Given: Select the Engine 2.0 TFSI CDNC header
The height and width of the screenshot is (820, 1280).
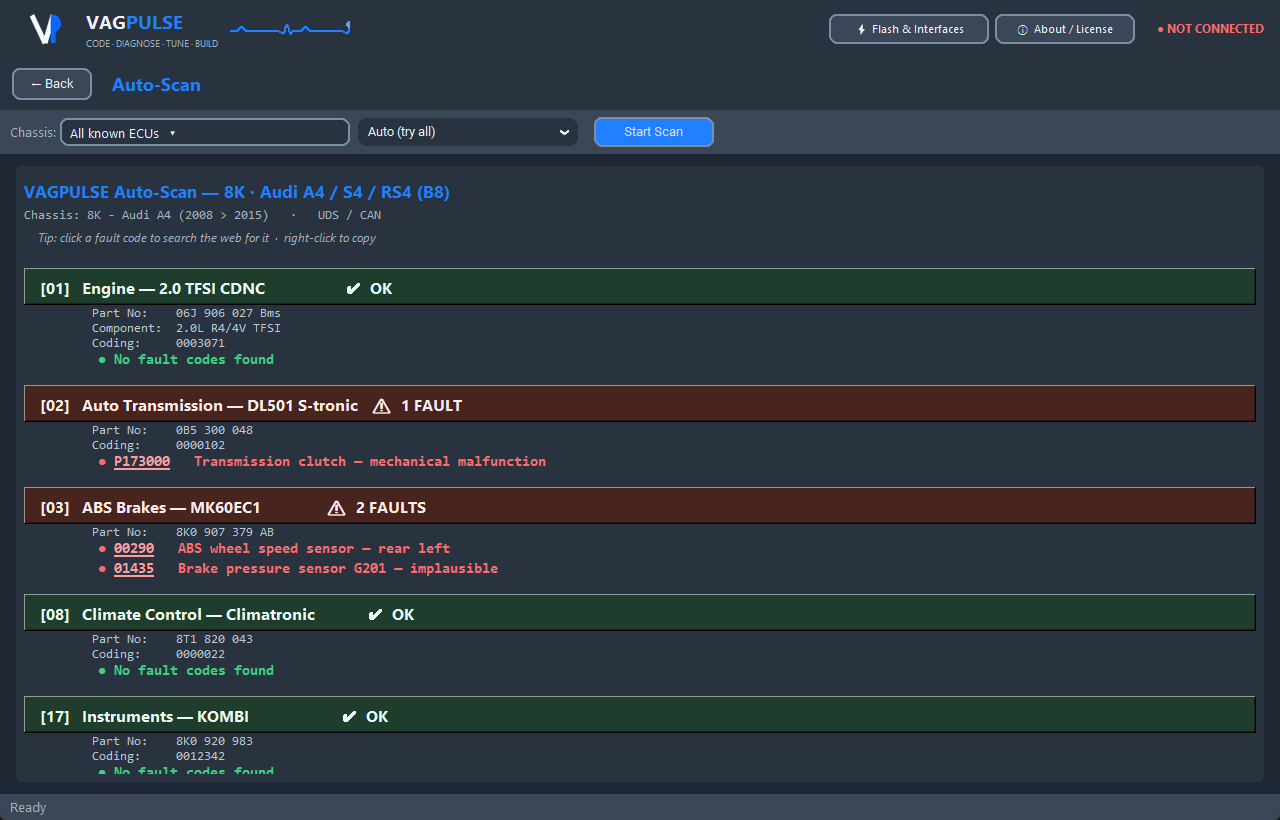Looking at the screenshot, I should 640,289.
